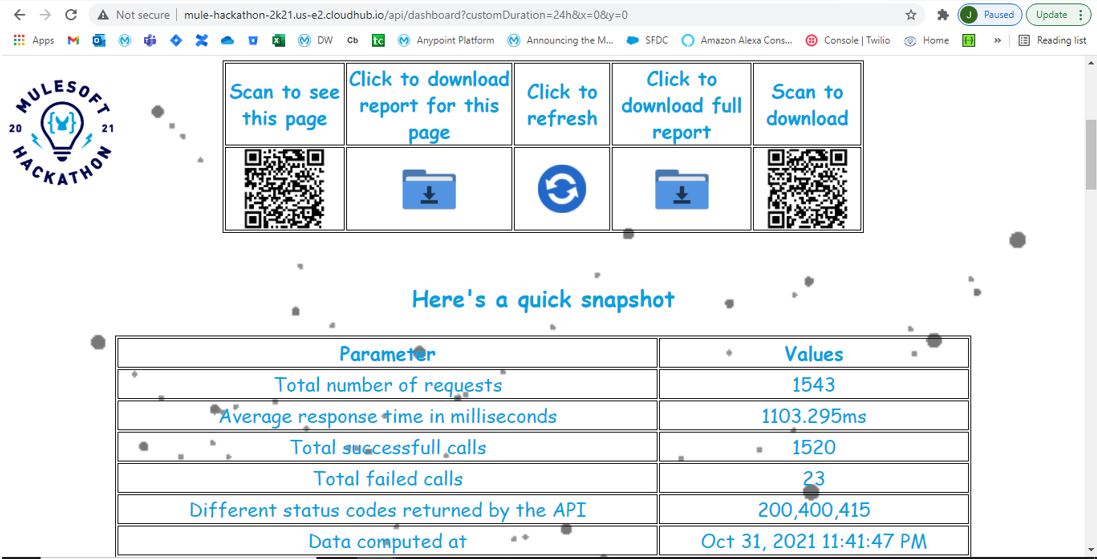The height and width of the screenshot is (559, 1097).
Task: Open the green tc bookmark
Action: tap(378, 41)
